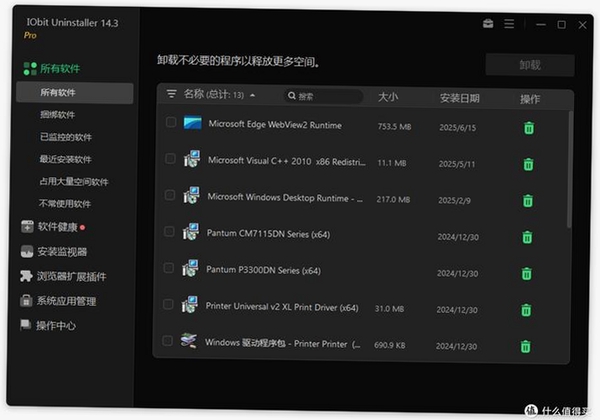Click the magnifier search icon
Screen dimensions: 600x420
click(292, 96)
